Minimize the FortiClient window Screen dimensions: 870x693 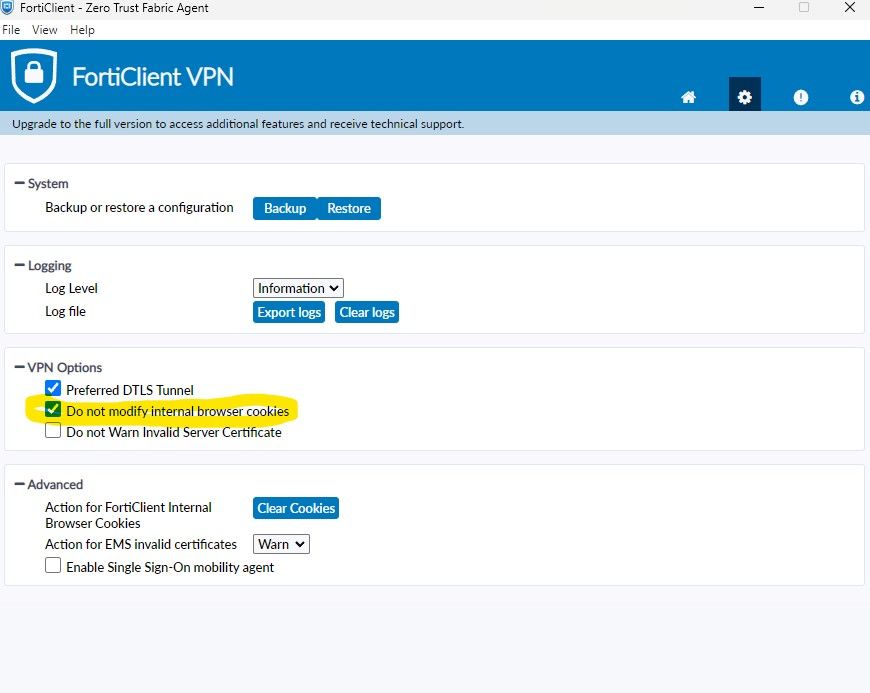[759, 8]
